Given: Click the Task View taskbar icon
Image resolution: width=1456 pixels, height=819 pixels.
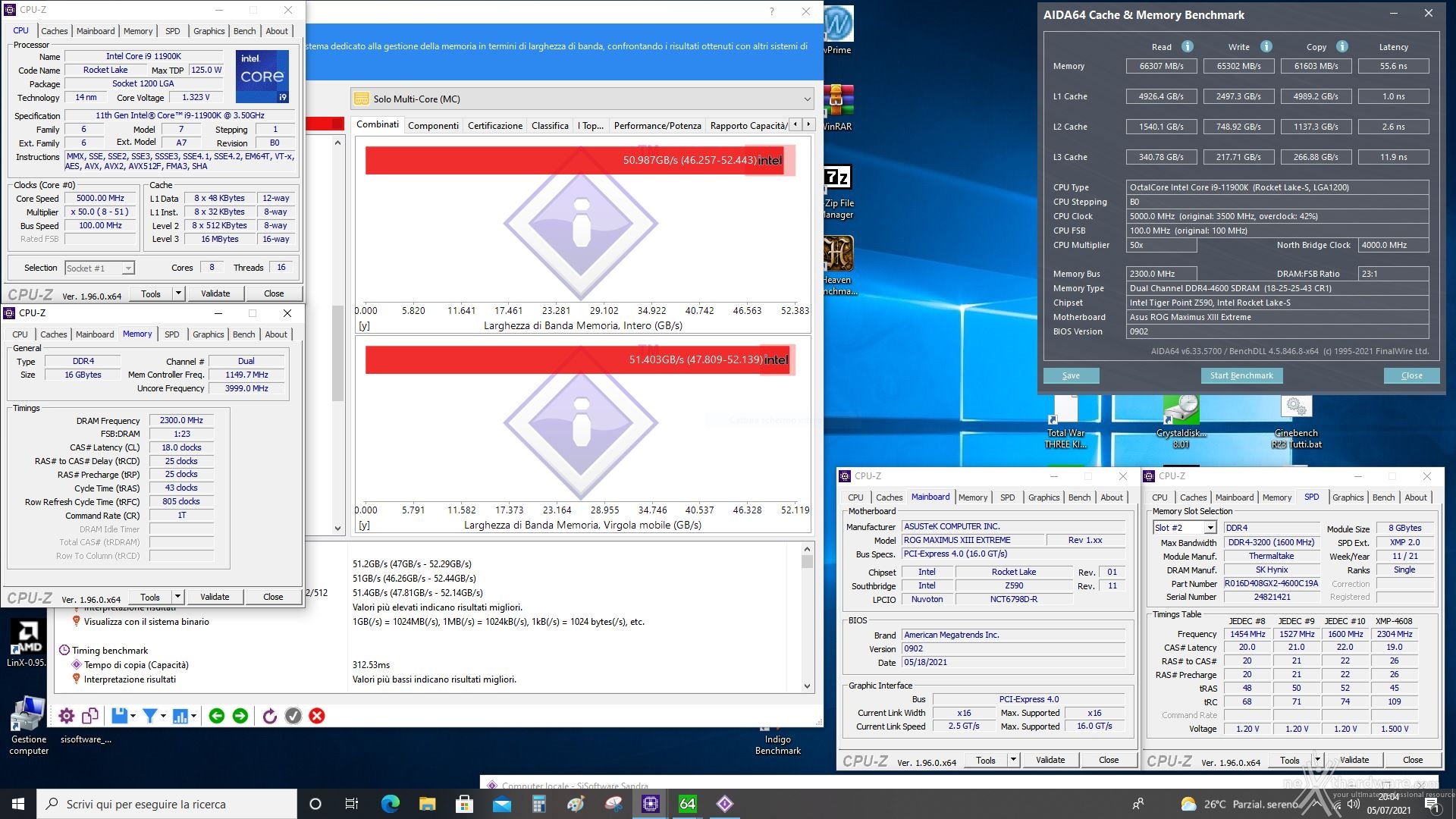Looking at the screenshot, I should click(x=352, y=804).
